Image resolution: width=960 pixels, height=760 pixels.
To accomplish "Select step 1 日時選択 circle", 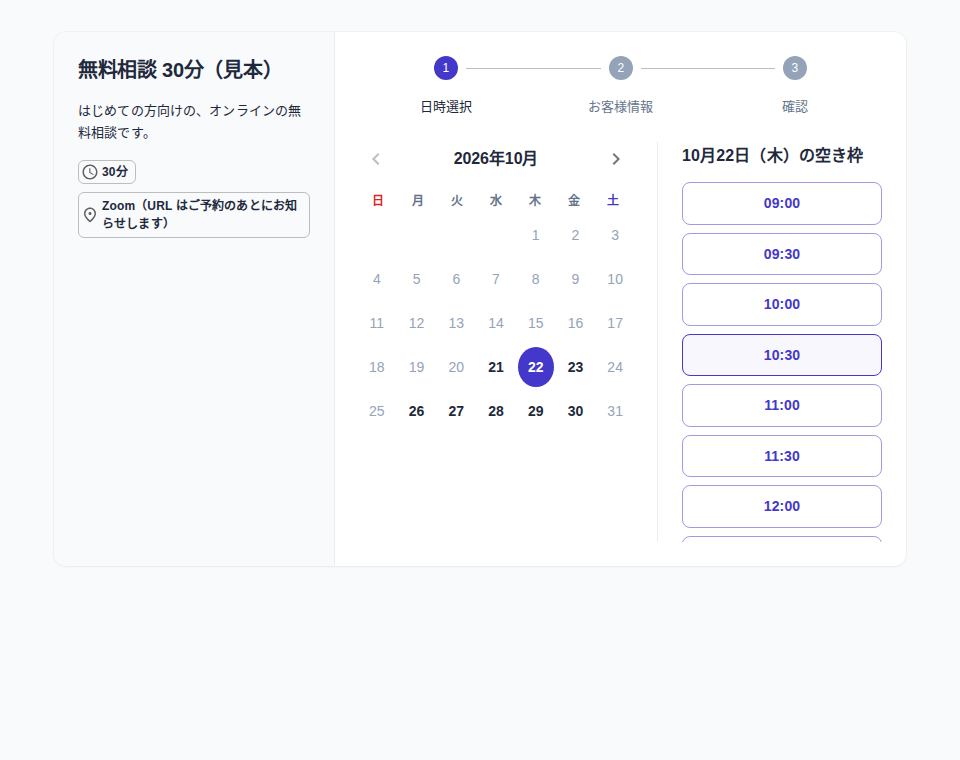I will point(446,68).
